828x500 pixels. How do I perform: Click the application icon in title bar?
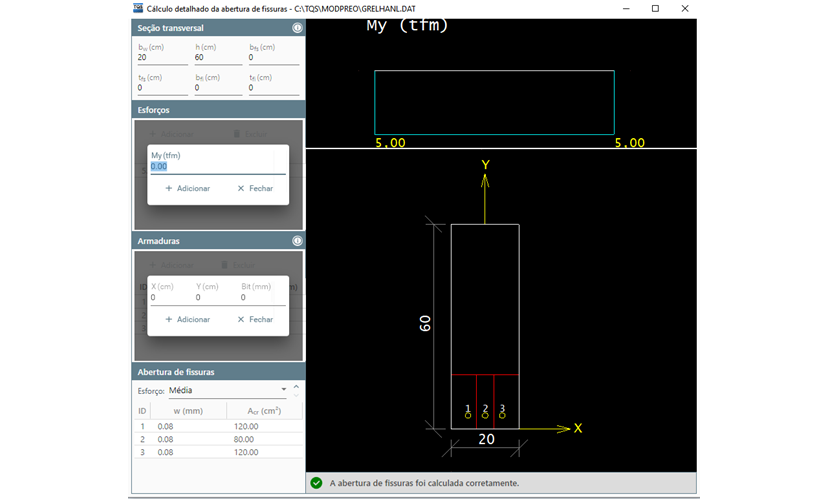pyautogui.click(x=138, y=8)
